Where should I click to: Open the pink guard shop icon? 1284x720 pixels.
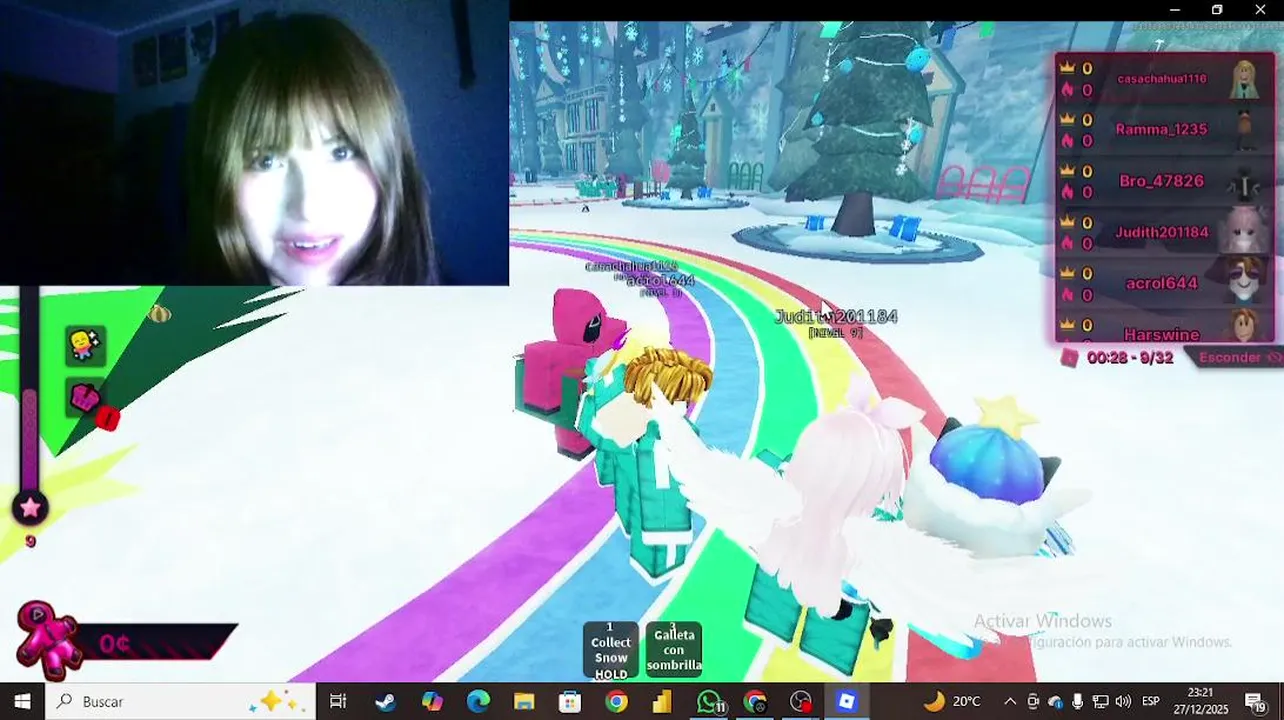pyautogui.click(x=47, y=639)
